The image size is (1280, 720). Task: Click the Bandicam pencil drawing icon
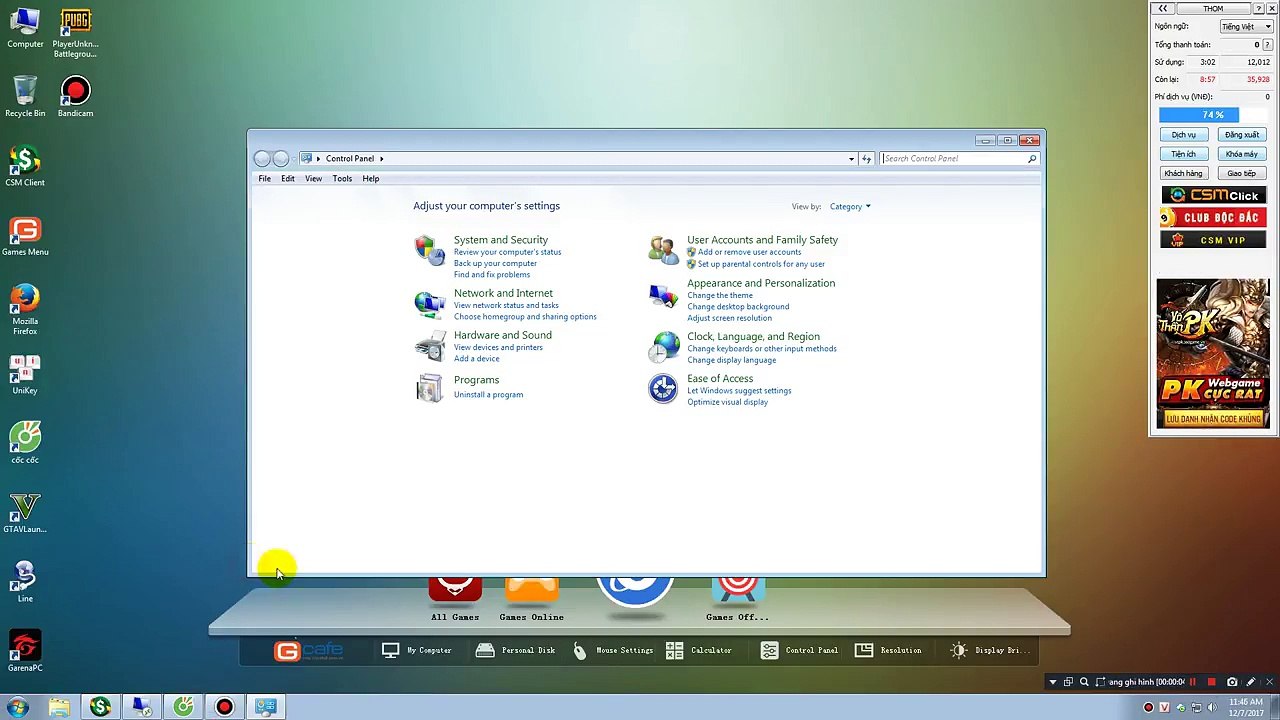(x=1250, y=682)
